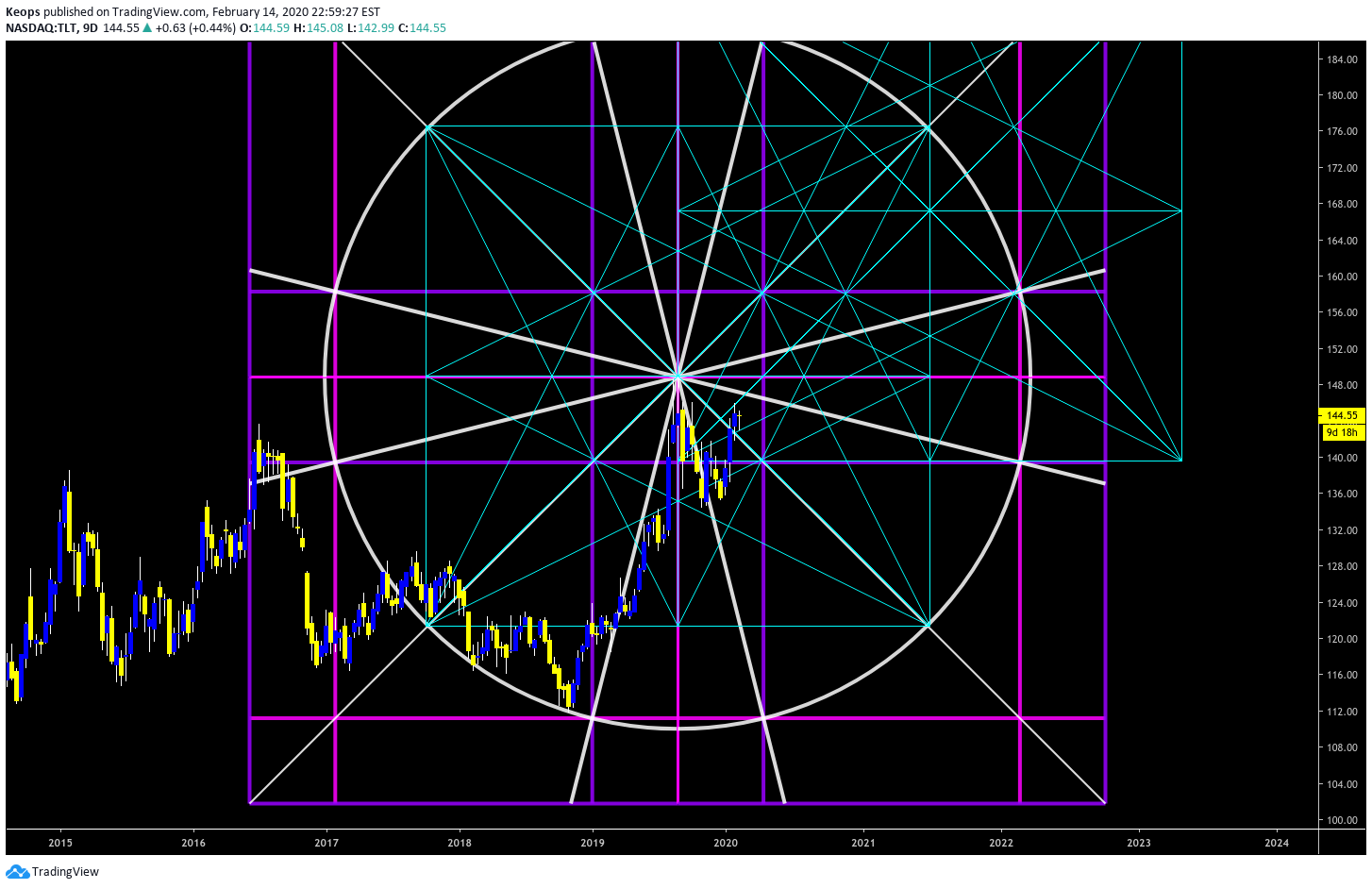Click the 108.00 price axis label
This screenshot has width=1372, height=889.
coord(1342,747)
